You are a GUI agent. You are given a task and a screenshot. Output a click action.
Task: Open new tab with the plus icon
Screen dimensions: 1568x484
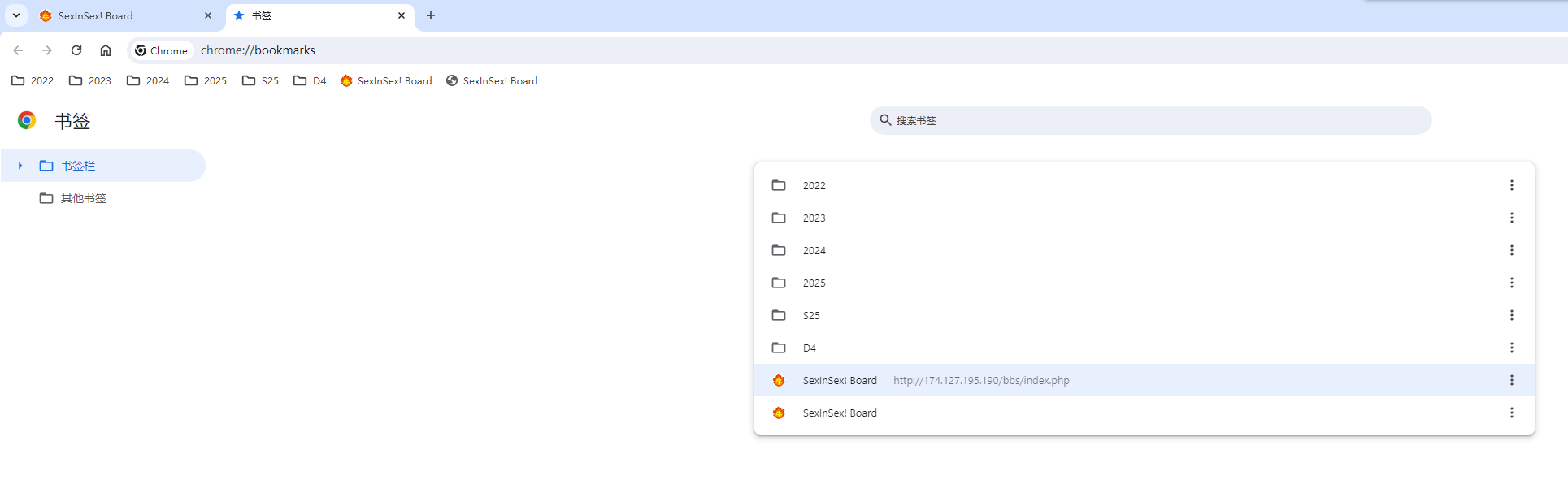click(x=431, y=15)
